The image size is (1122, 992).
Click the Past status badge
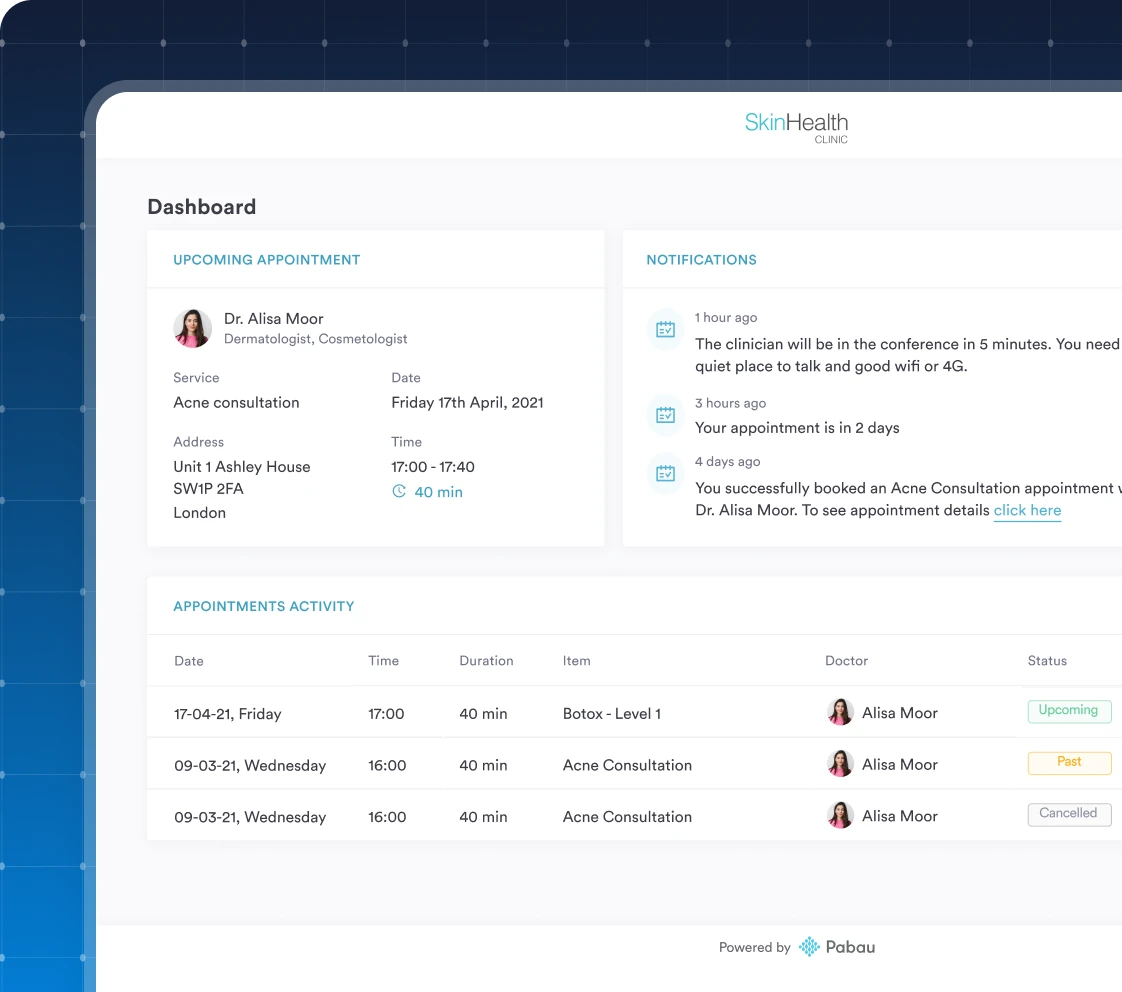coord(1069,762)
